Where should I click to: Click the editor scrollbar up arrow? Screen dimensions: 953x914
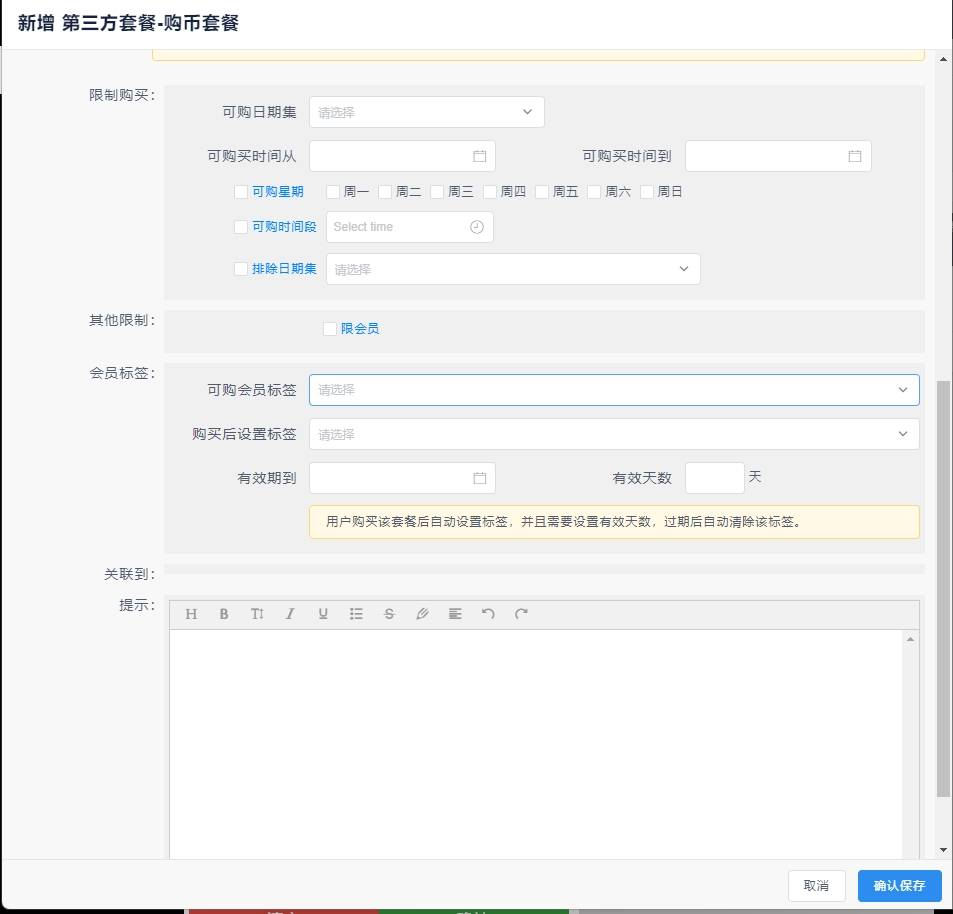(x=910, y=639)
